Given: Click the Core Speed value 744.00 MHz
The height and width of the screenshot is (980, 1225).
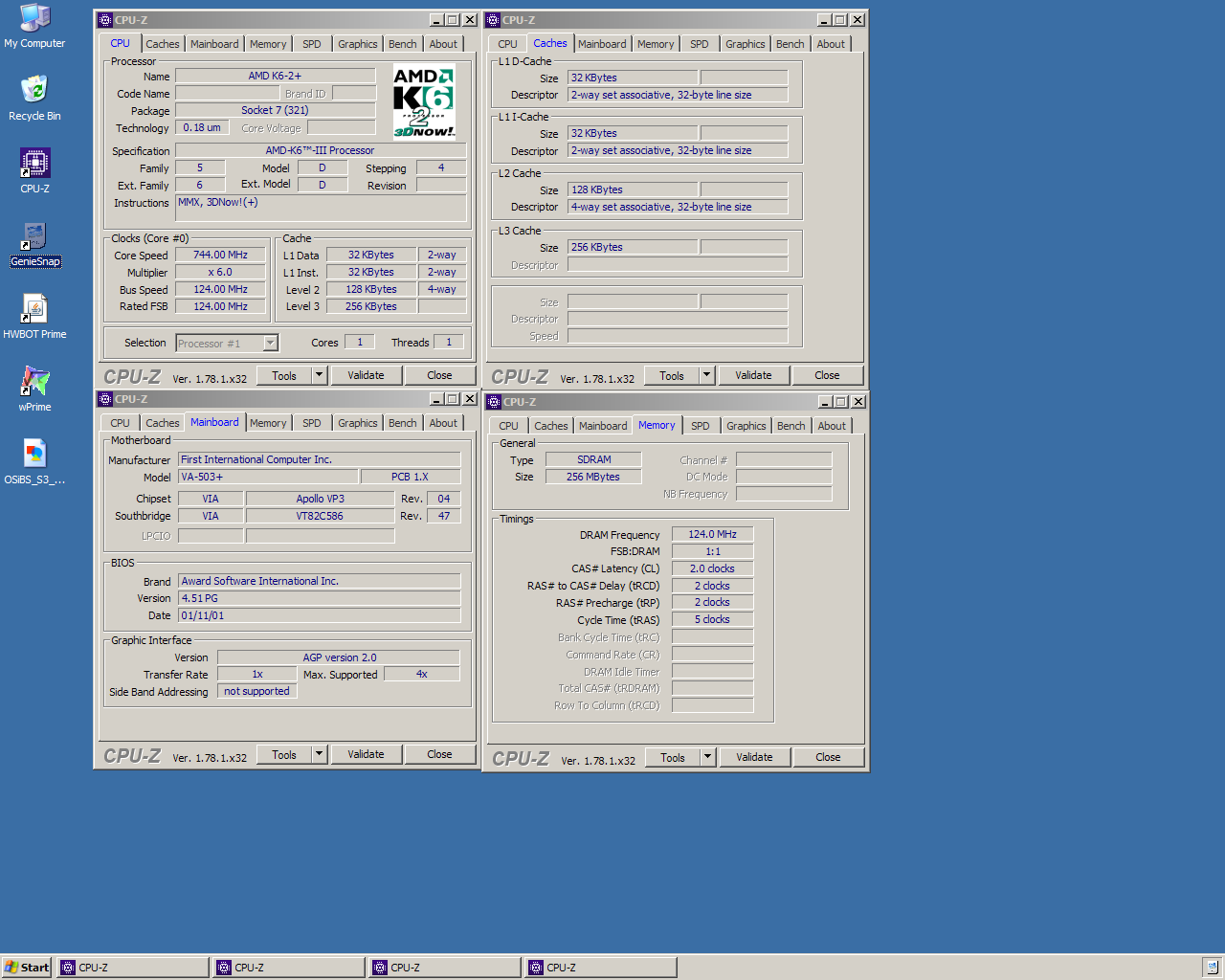Looking at the screenshot, I should (220, 255).
